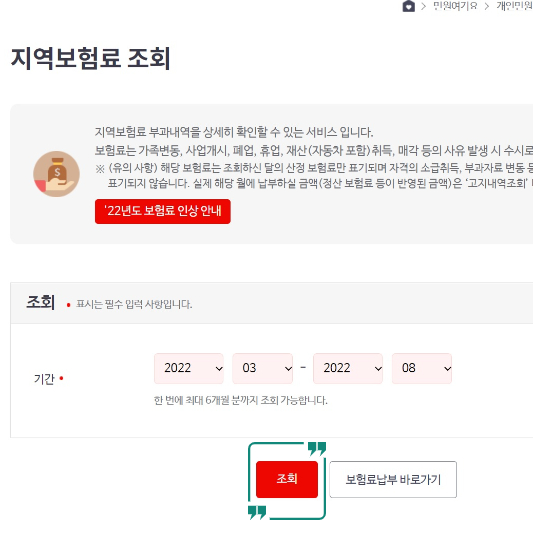The width and height of the screenshot is (533, 533).
Task: Select text 한 번에 최대 6개월 분까지 조회 가능합니다
Action: (x=241, y=400)
